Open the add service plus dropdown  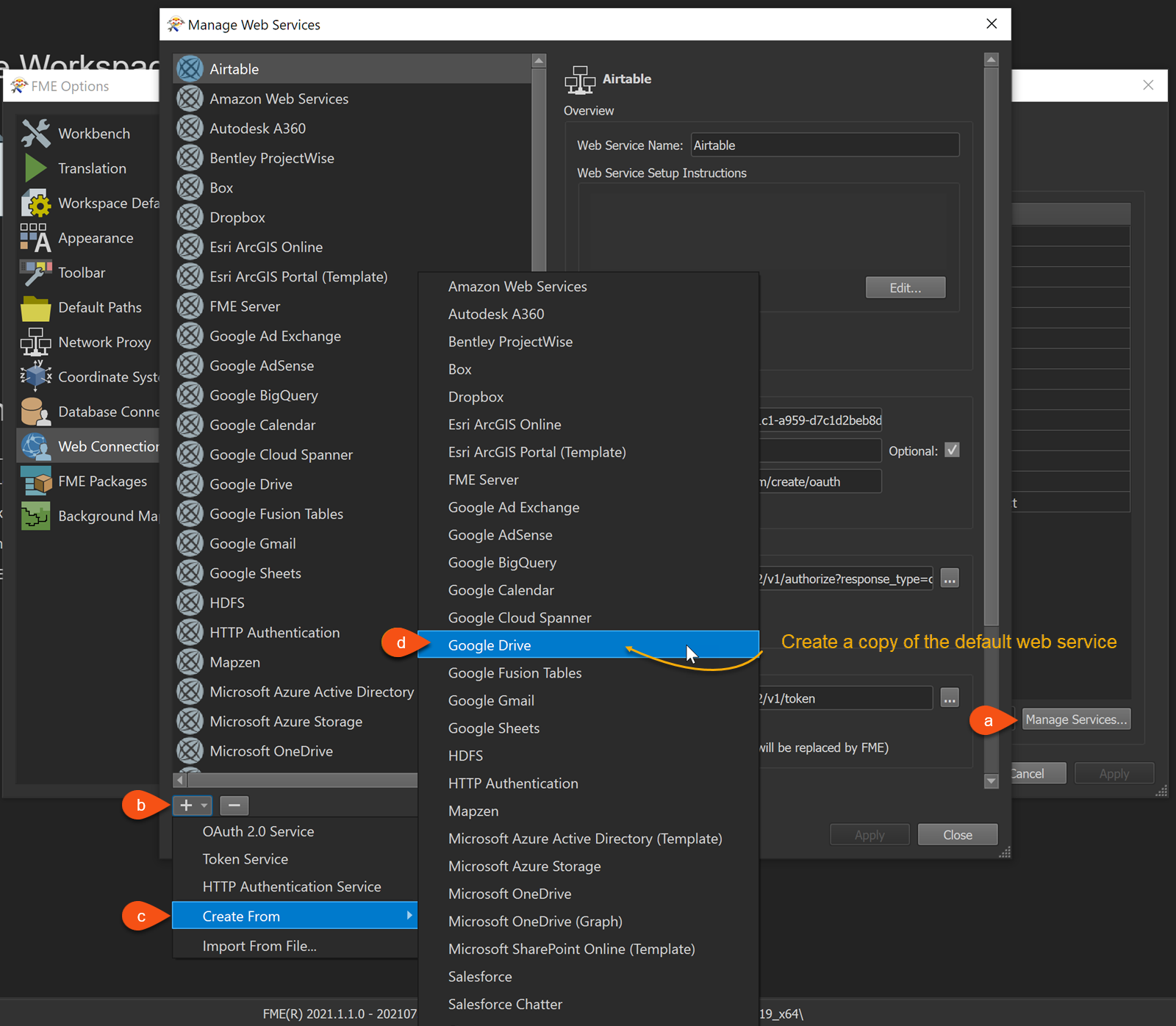193,806
